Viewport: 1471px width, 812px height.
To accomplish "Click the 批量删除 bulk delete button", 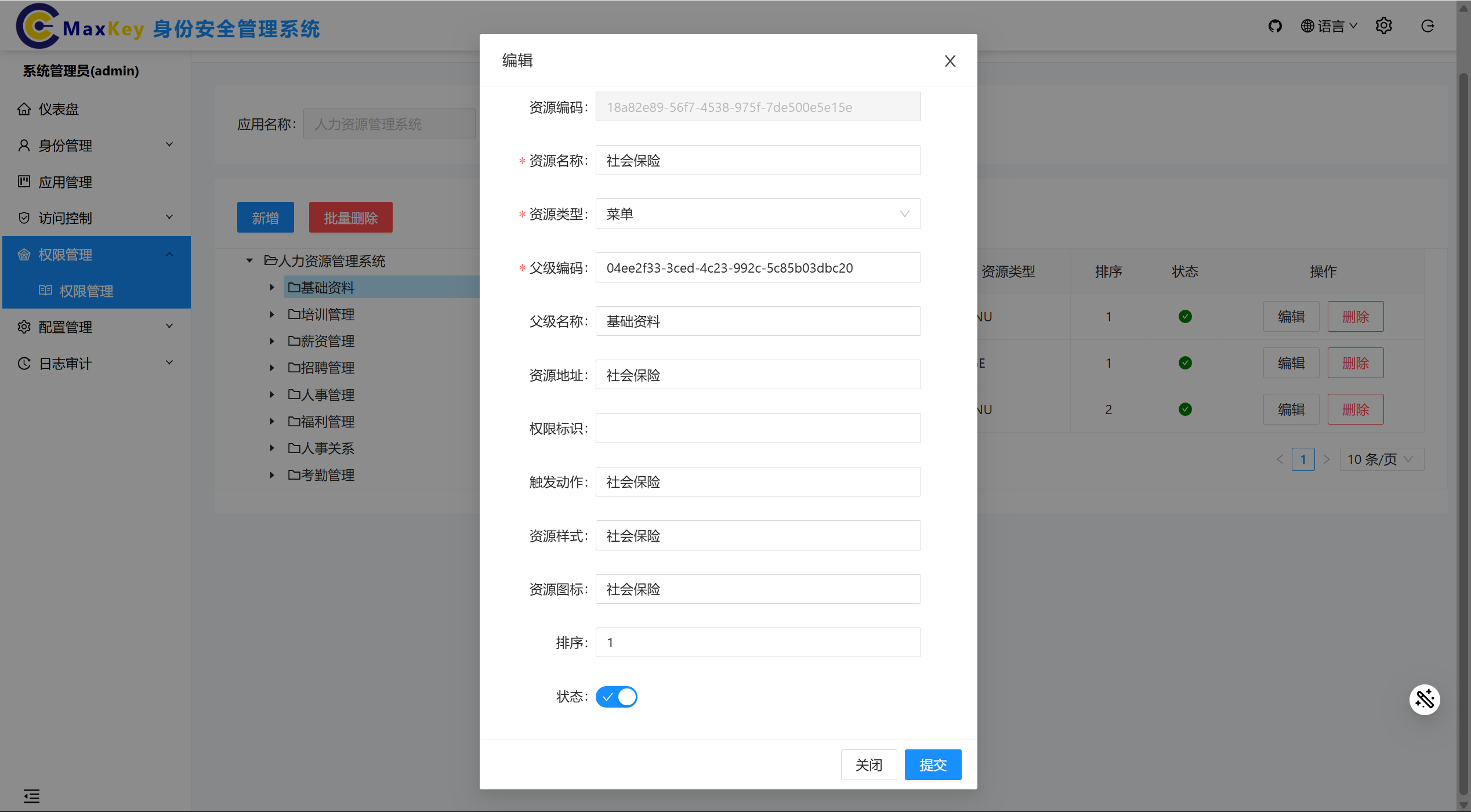I will click(350, 217).
